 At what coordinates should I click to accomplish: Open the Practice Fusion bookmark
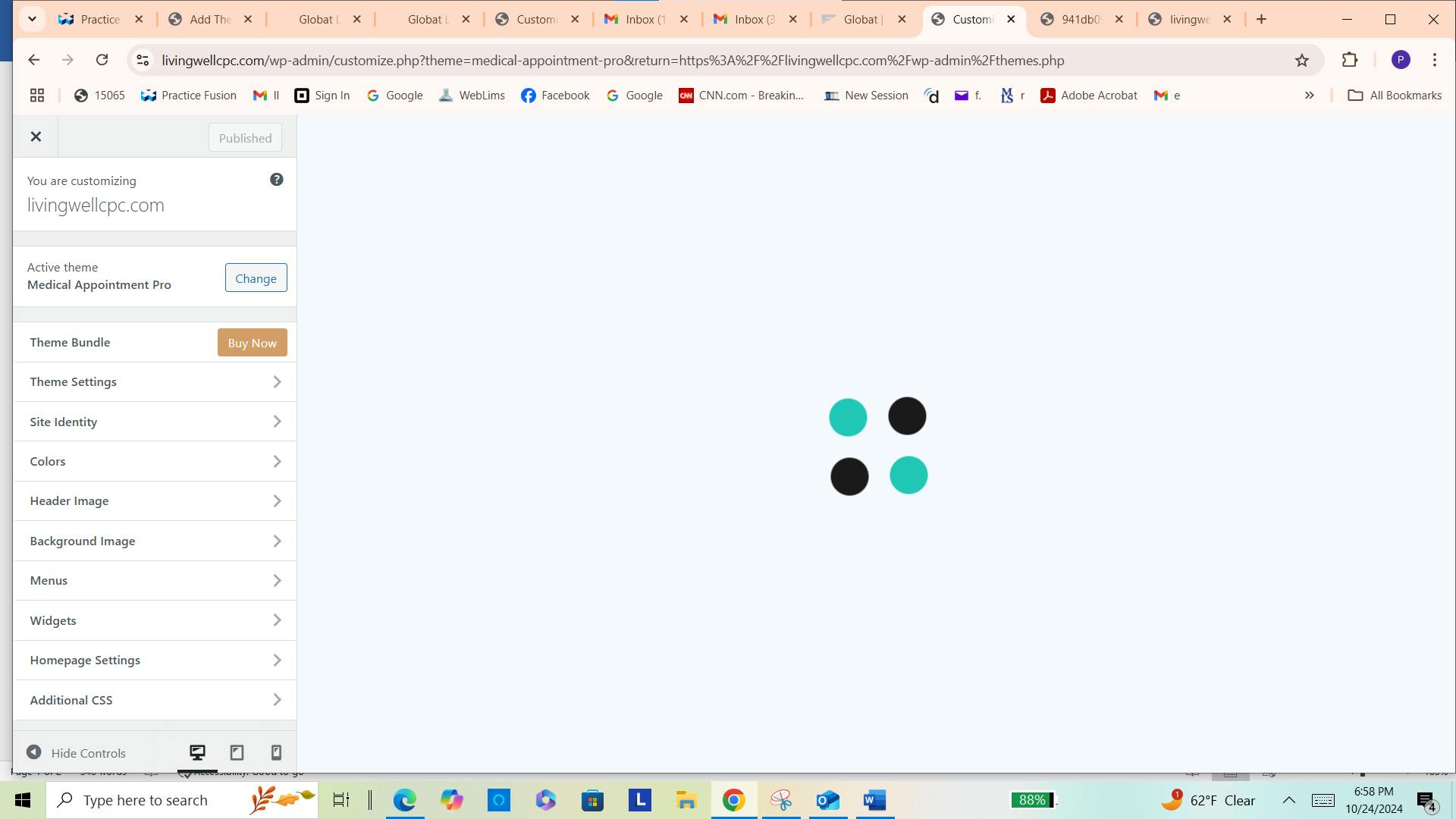pos(189,96)
